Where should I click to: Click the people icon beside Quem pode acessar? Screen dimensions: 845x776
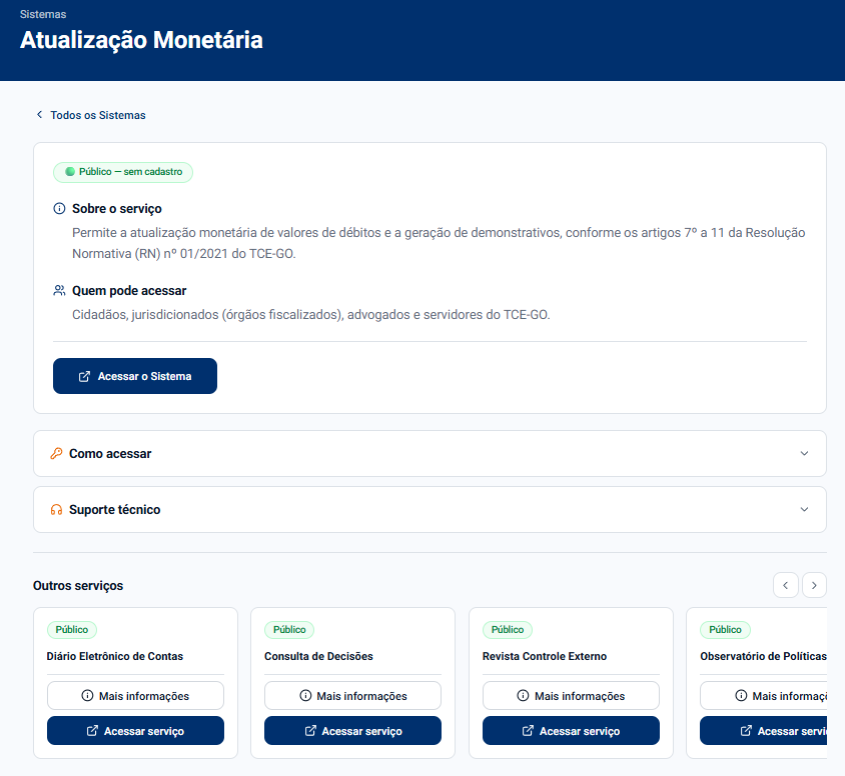click(59, 291)
